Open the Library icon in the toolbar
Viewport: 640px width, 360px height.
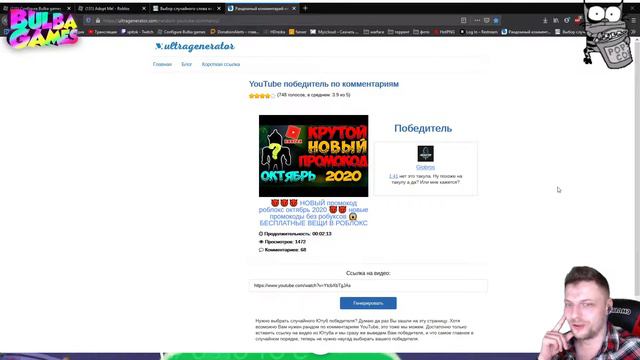[x=556, y=20]
